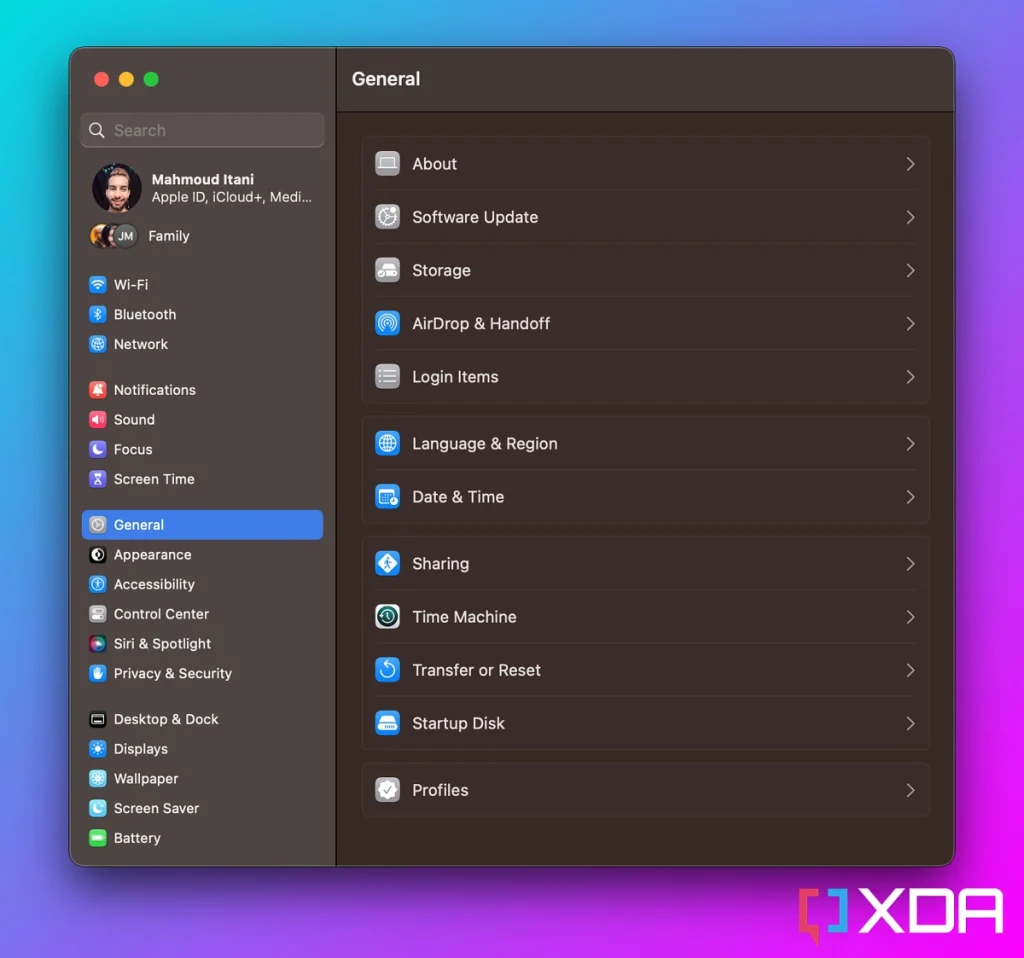Click the Software Update label
The height and width of the screenshot is (958, 1024).
coord(475,217)
